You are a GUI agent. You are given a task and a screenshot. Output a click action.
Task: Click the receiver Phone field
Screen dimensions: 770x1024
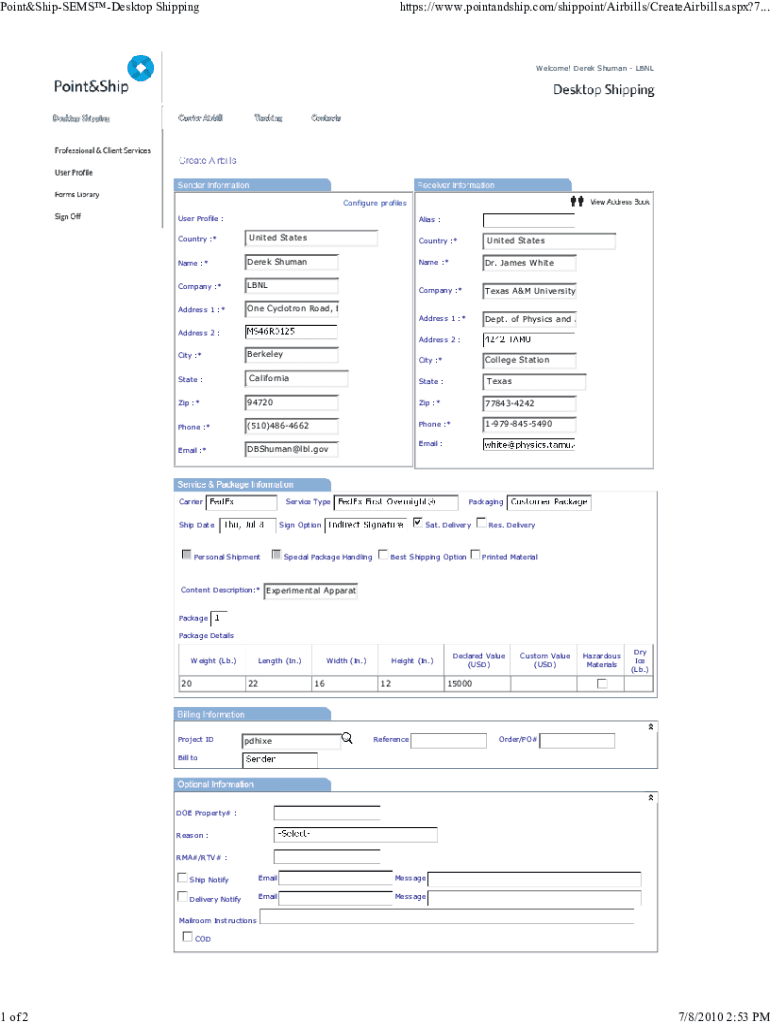529,424
